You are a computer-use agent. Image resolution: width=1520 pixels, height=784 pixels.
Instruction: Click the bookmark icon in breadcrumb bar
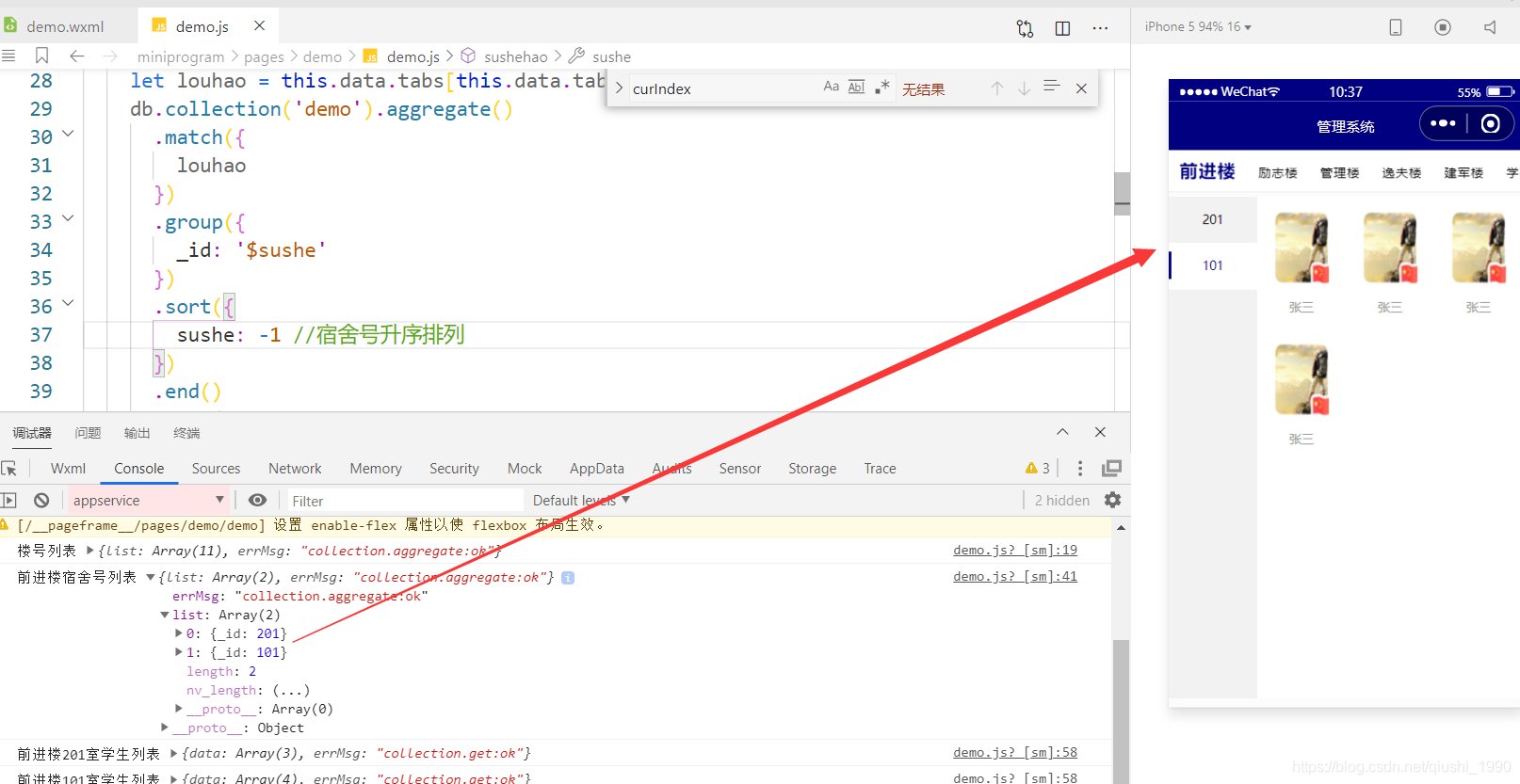(x=41, y=56)
